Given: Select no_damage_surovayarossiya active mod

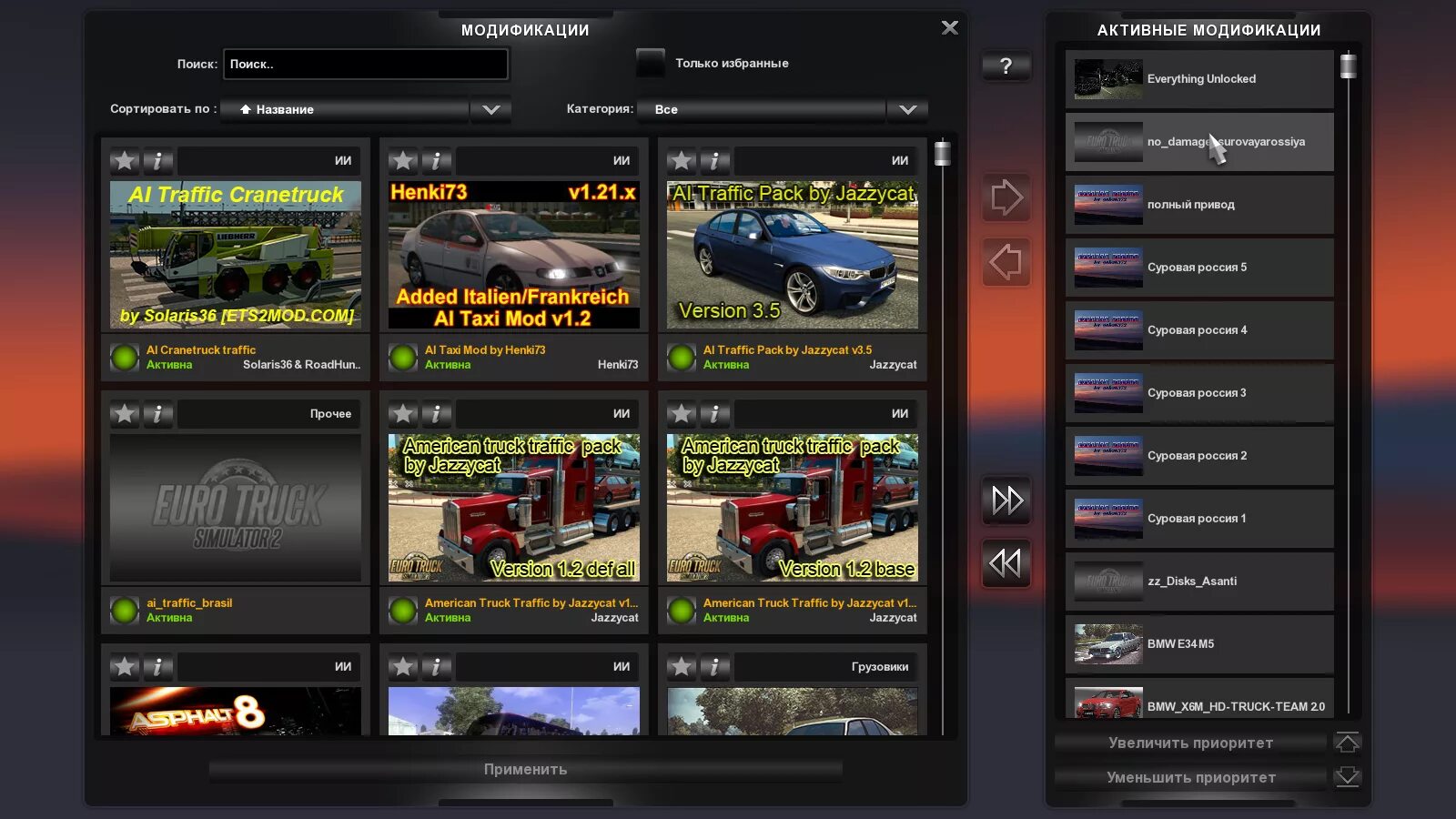Looking at the screenshot, I should 1199,142.
